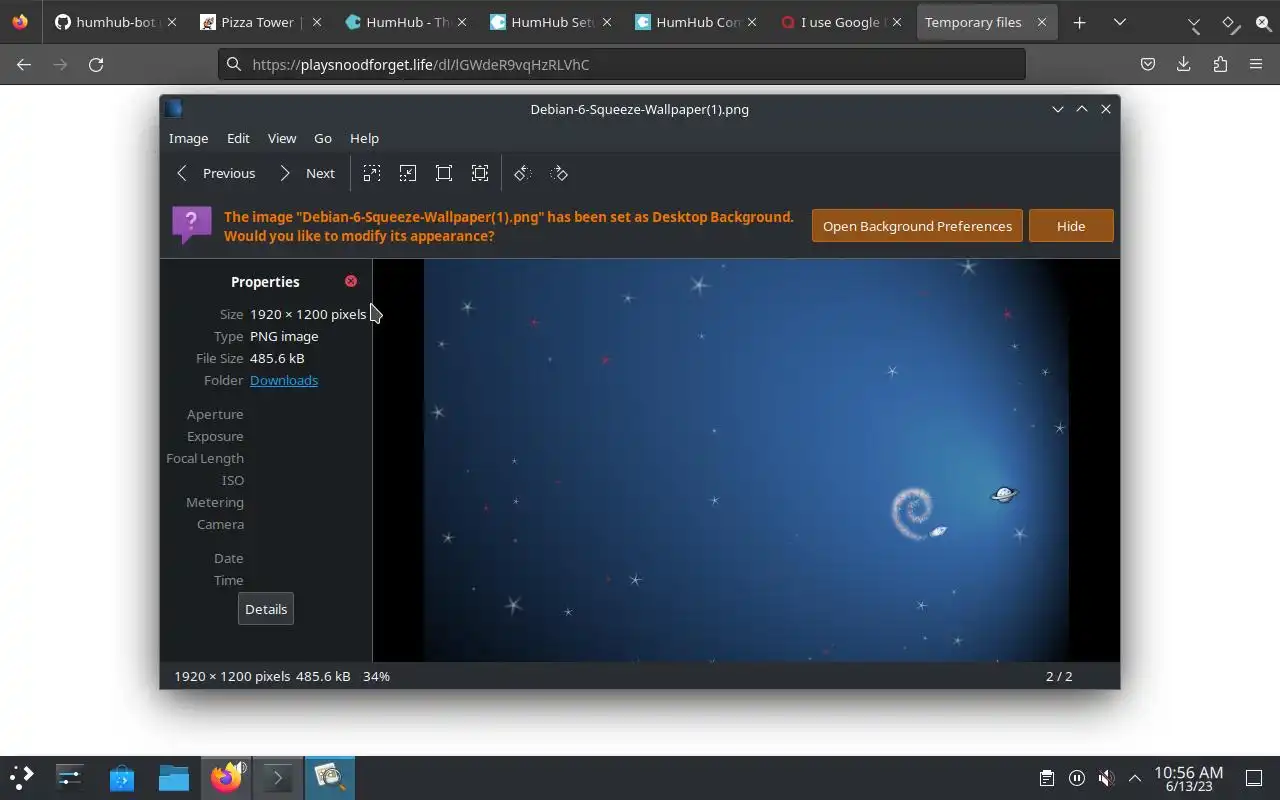Click Open Background Preferences button
The image size is (1280, 800).
click(x=917, y=226)
